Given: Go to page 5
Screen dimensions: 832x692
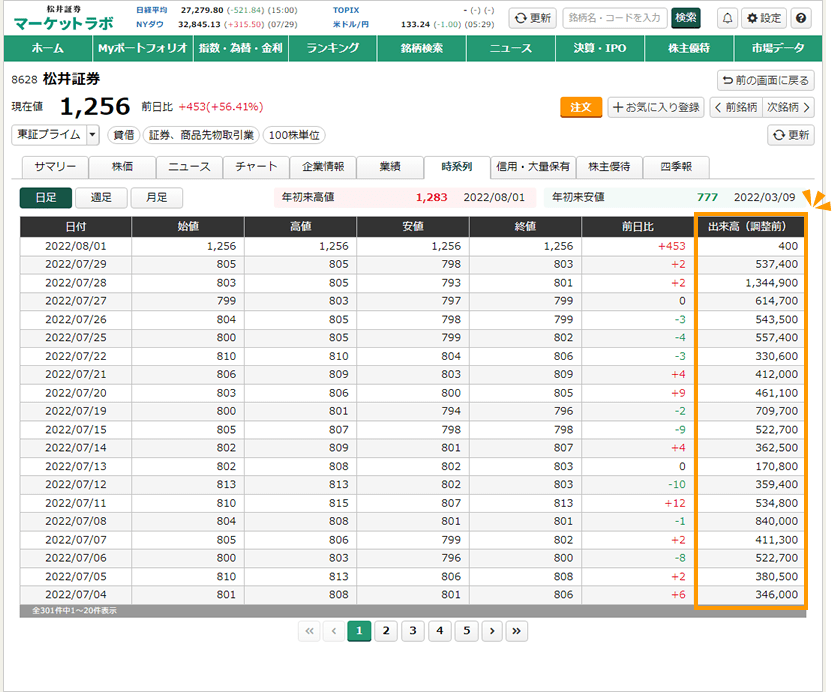Looking at the screenshot, I should coord(466,631).
